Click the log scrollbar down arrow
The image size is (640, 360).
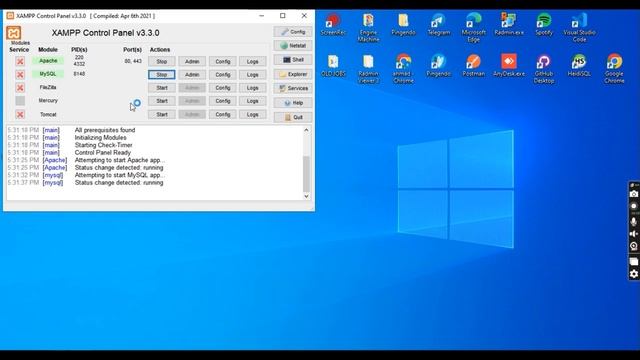click(306, 196)
